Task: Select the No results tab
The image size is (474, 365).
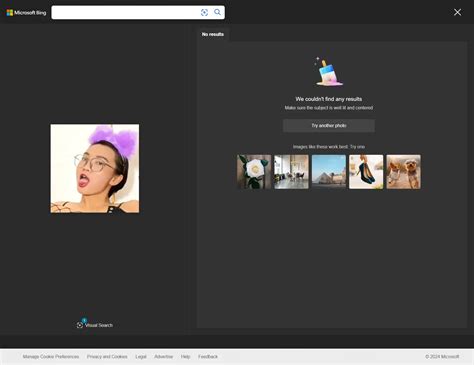Action: tap(213, 34)
